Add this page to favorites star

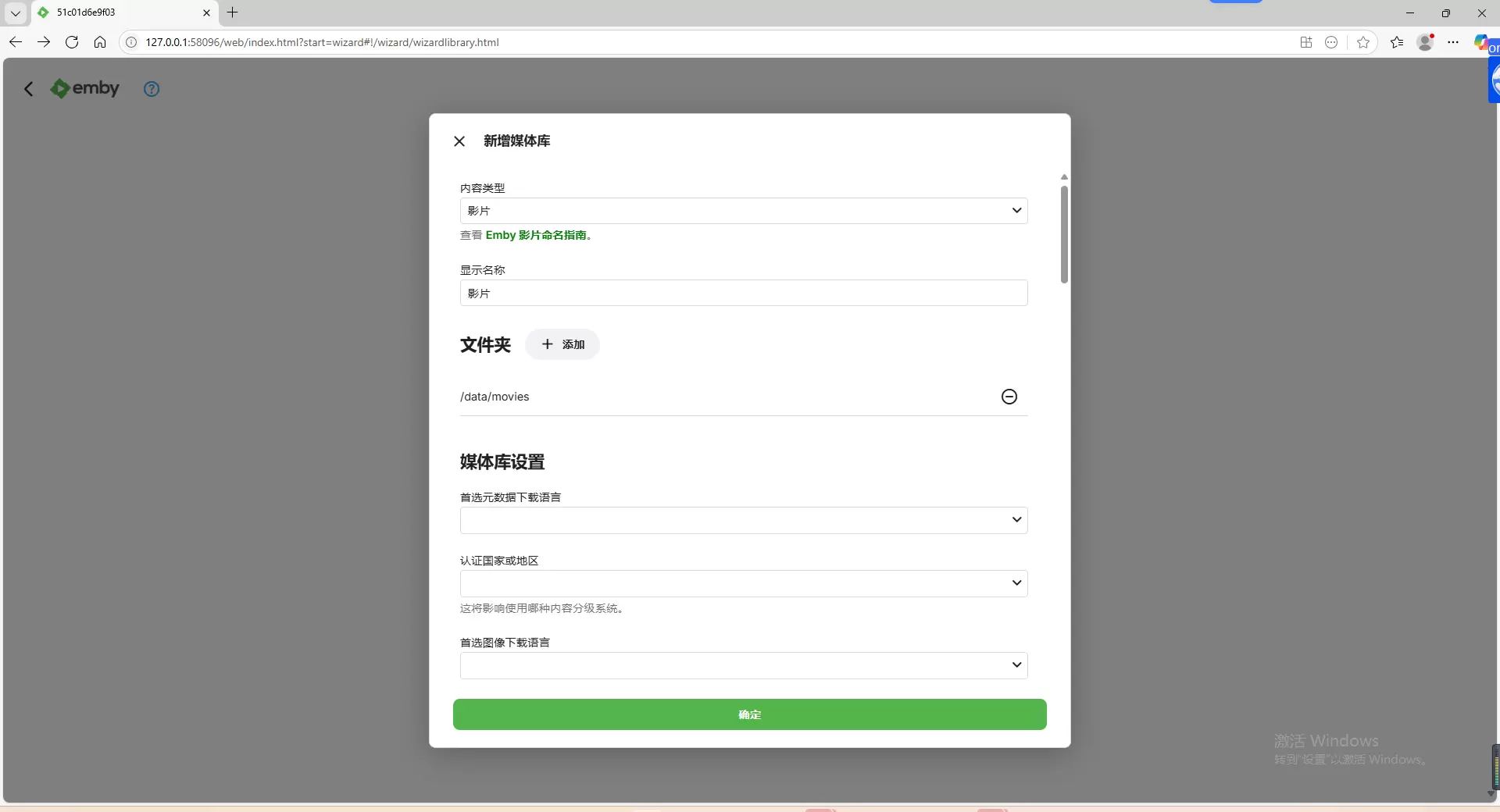(x=1363, y=42)
